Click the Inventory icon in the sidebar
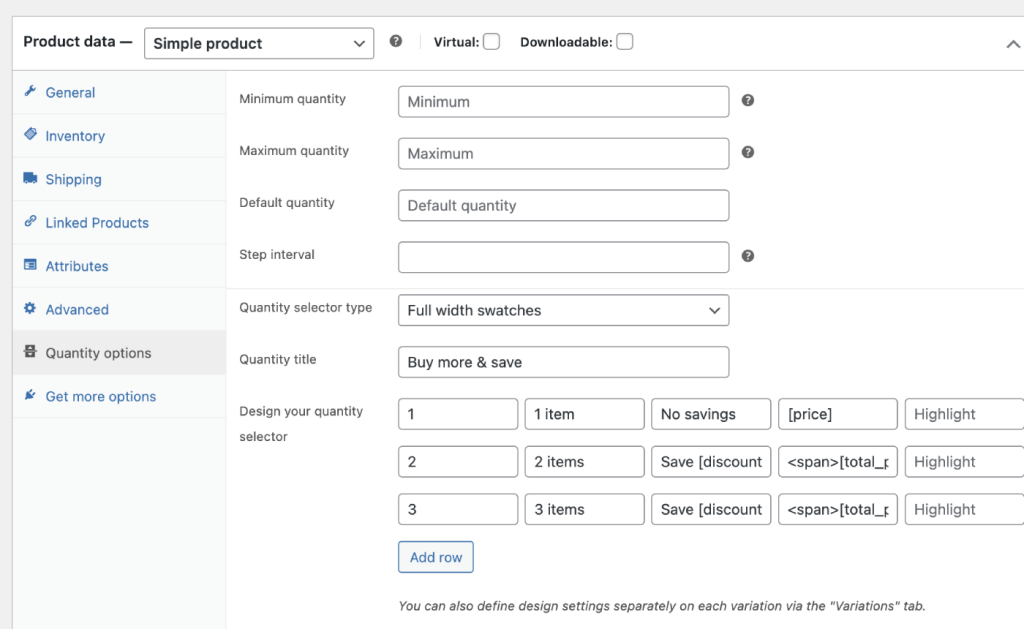 pyautogui.click(x=31, y=135)
